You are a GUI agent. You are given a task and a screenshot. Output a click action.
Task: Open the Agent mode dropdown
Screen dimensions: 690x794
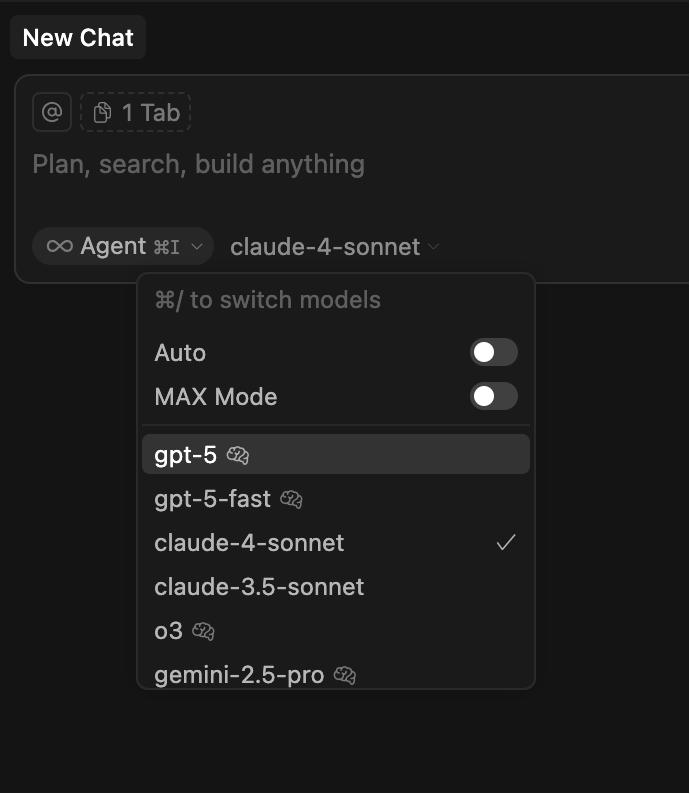(122, 246)
